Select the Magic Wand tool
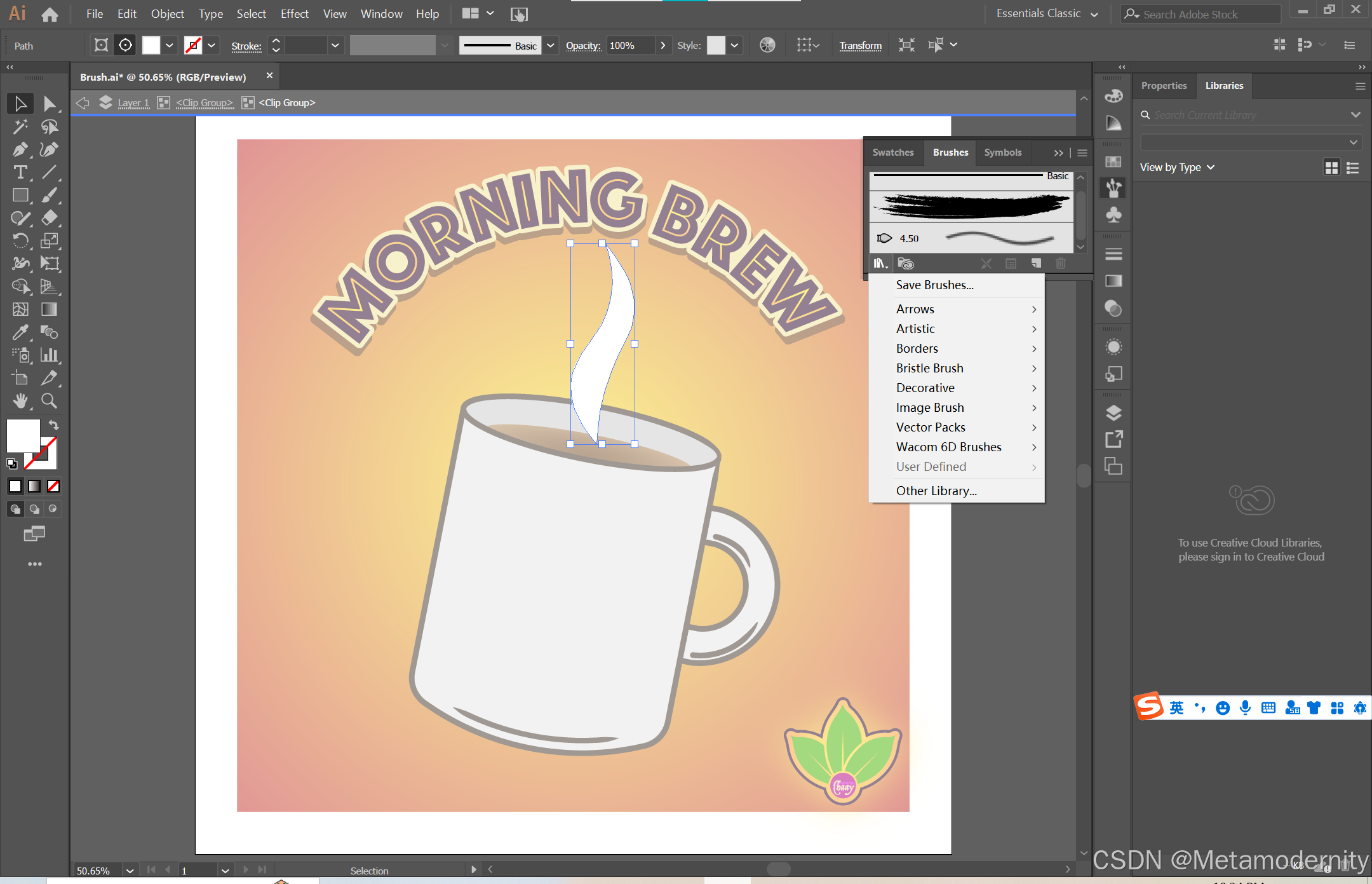Image resolution: width=1372 pixels, height=884 pixels. [x=20, y=126]
